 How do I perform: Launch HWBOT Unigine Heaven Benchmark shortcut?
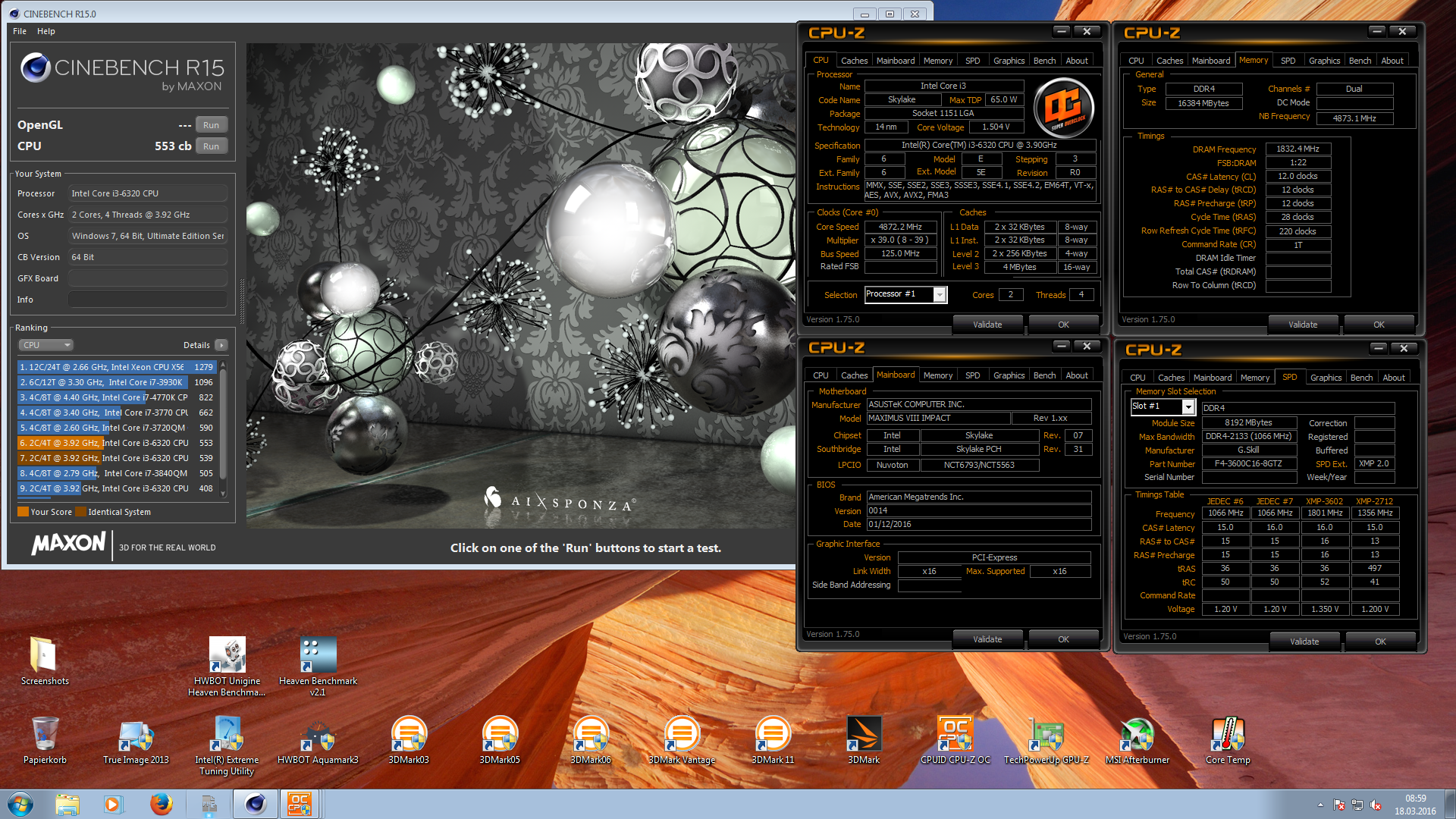(x=227, y=667)
